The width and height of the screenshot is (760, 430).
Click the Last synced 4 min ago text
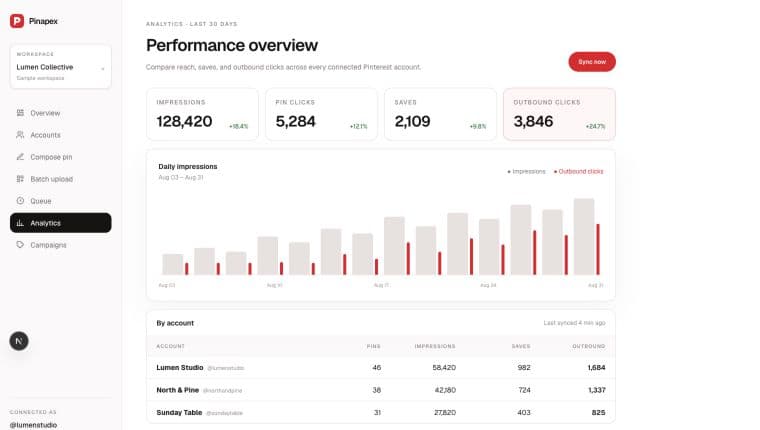coord(574,323)
